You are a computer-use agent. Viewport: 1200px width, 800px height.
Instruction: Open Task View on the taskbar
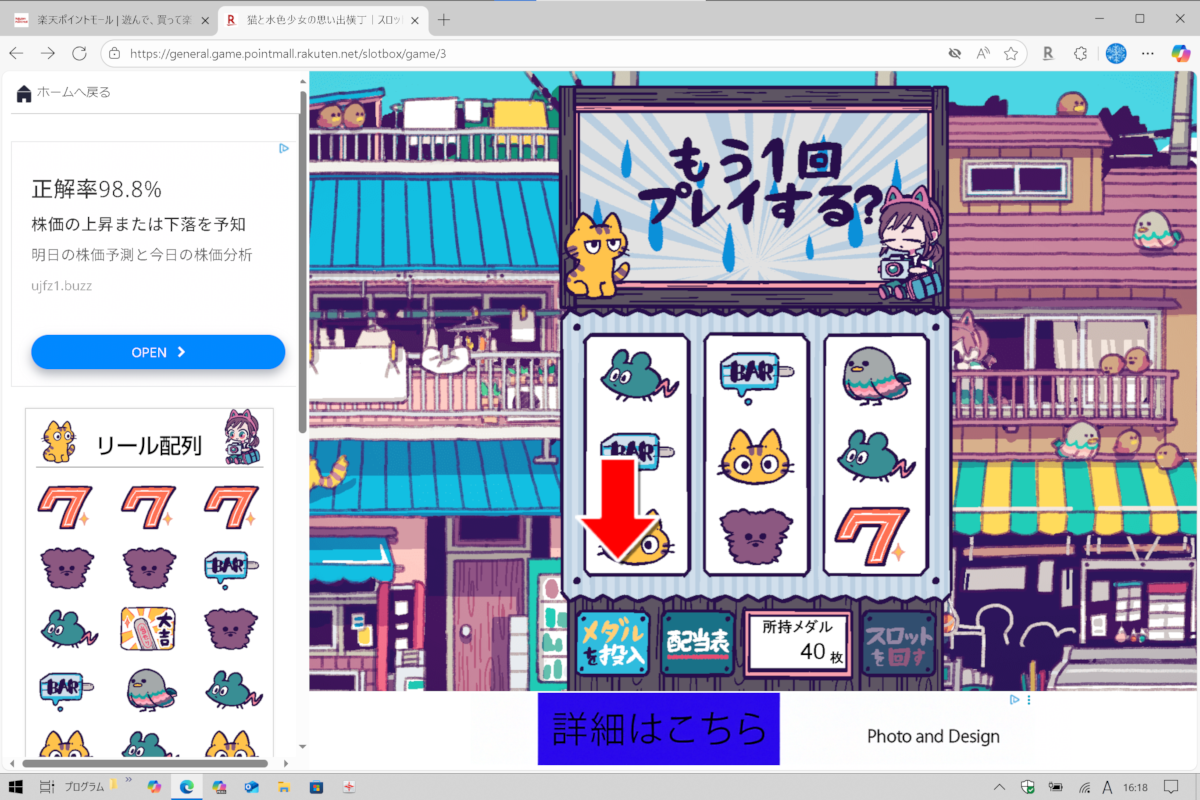[47, 787]
